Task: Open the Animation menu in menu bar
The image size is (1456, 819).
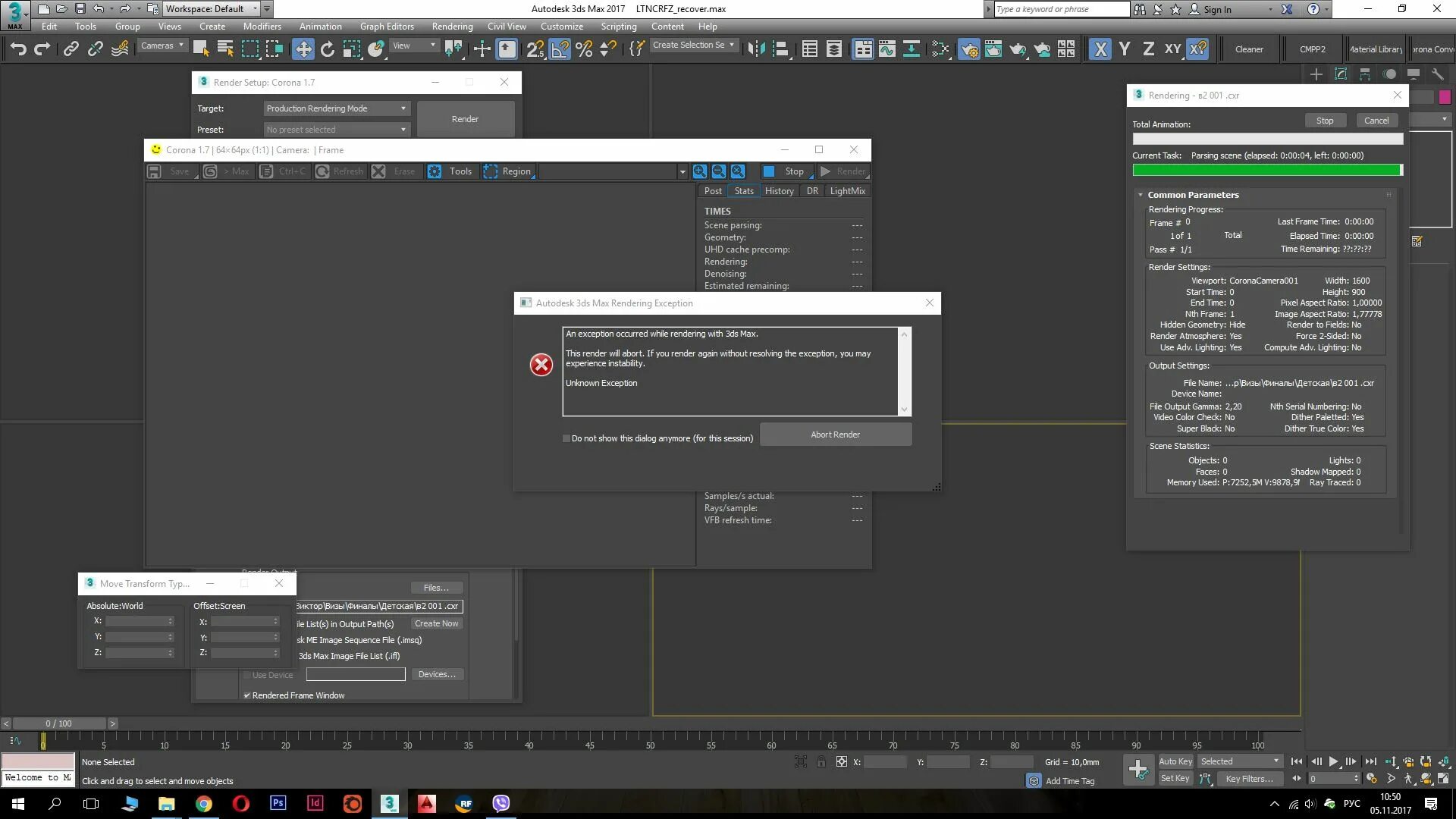Action: [321, 27]
